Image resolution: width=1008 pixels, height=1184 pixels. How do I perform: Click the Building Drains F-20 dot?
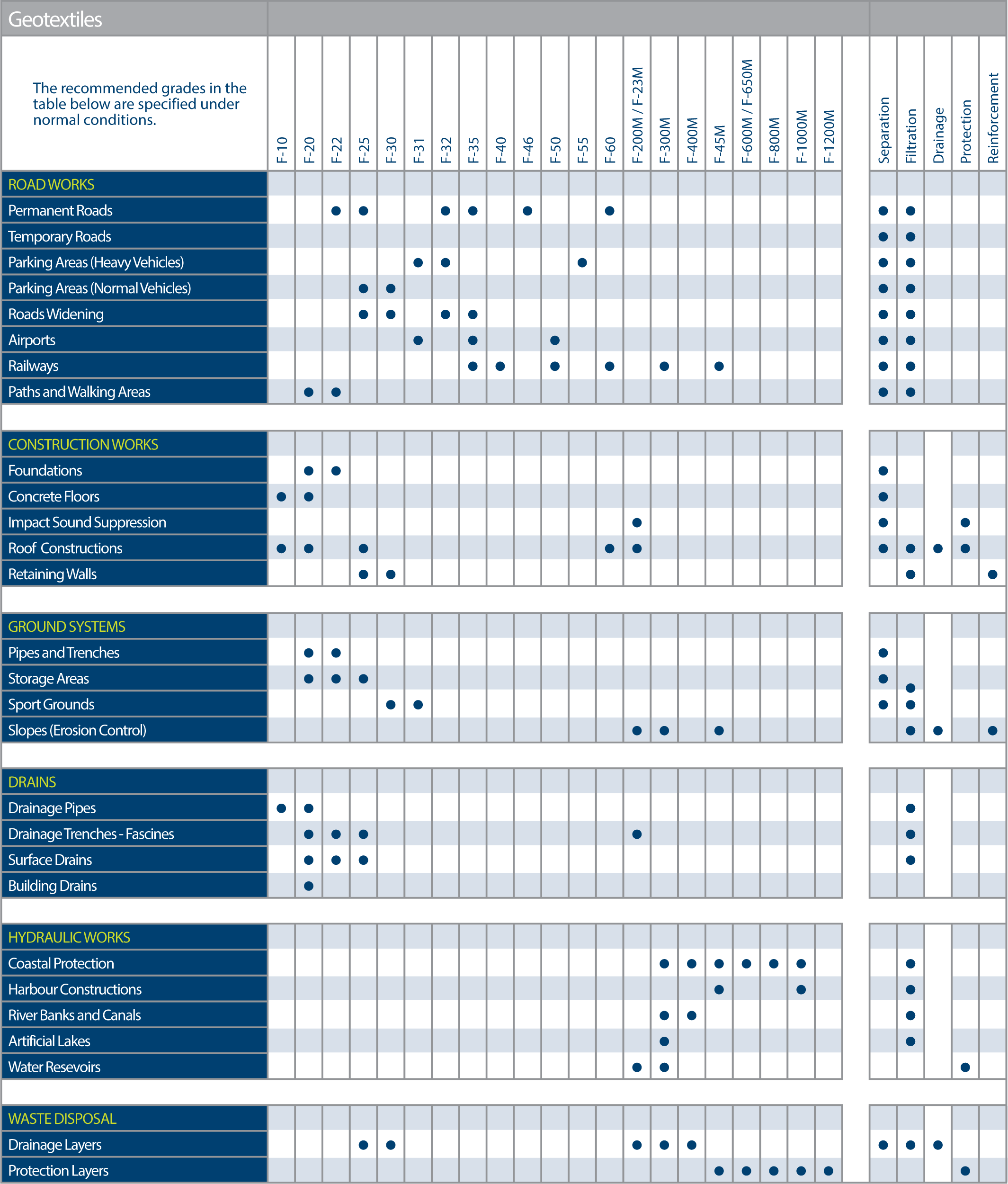308,886
